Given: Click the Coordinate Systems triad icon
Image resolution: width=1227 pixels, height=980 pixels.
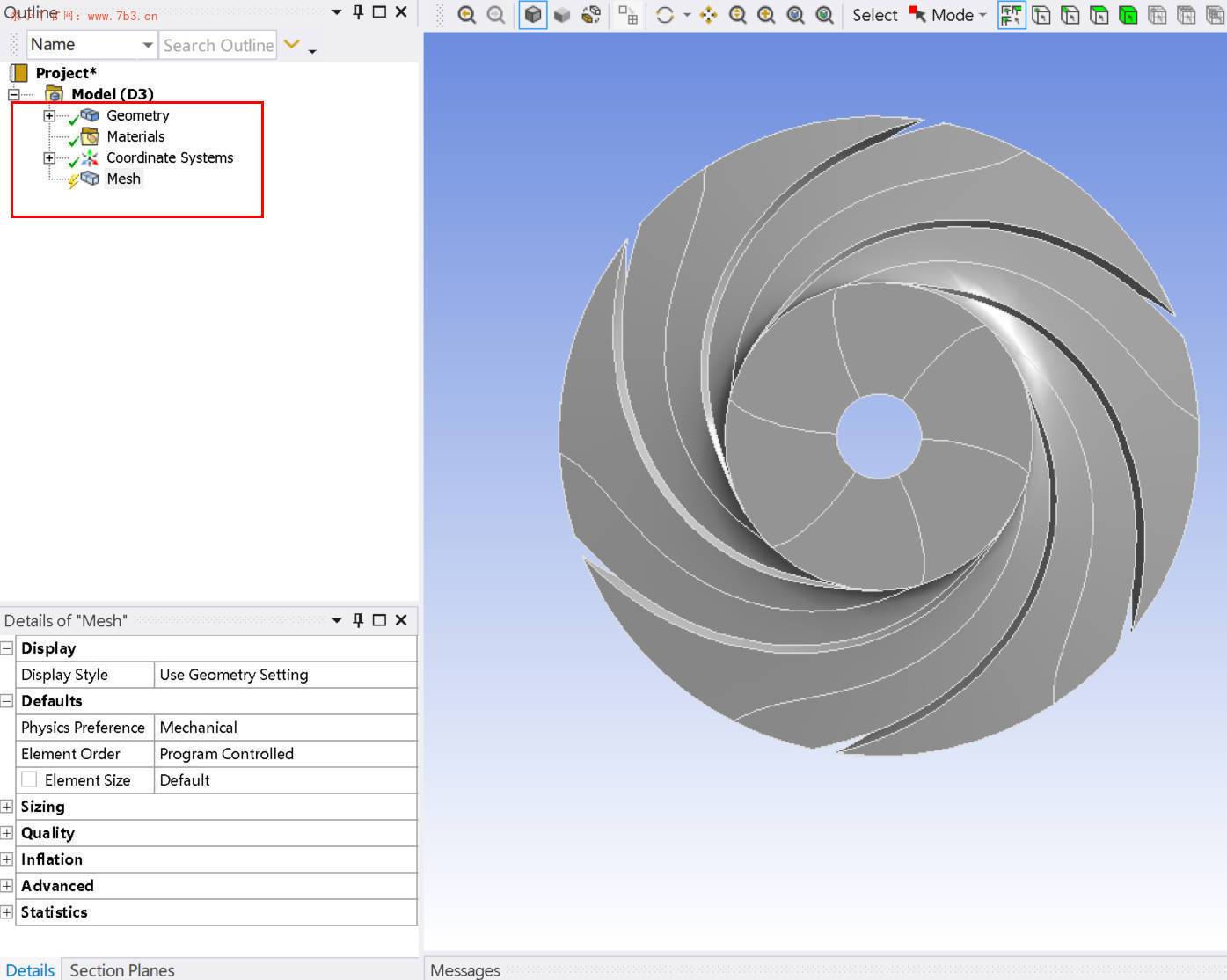Looking at the screenshot, I should (90, 157).
